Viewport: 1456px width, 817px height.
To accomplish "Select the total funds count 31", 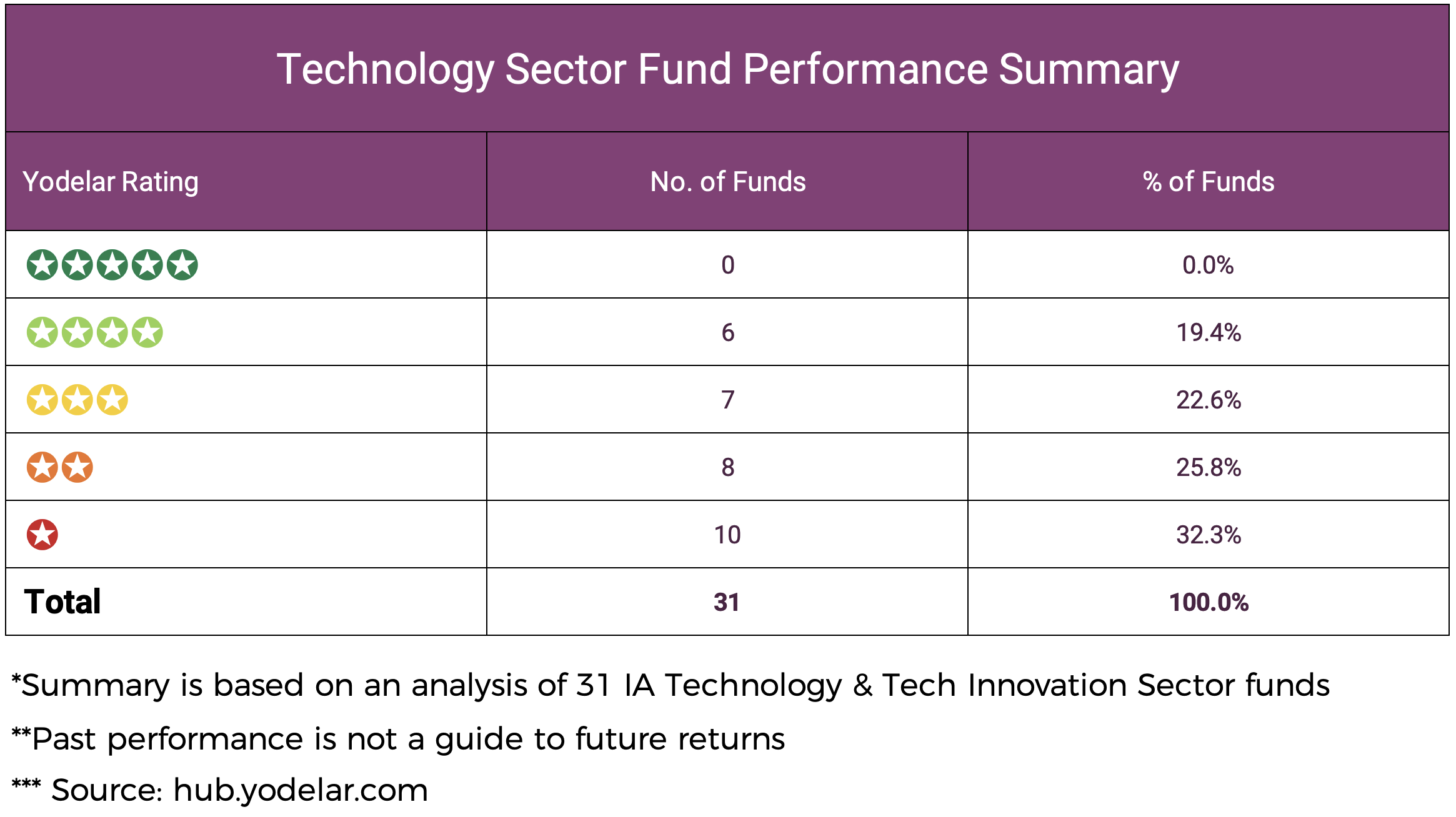I will click(x=727, y=602).
